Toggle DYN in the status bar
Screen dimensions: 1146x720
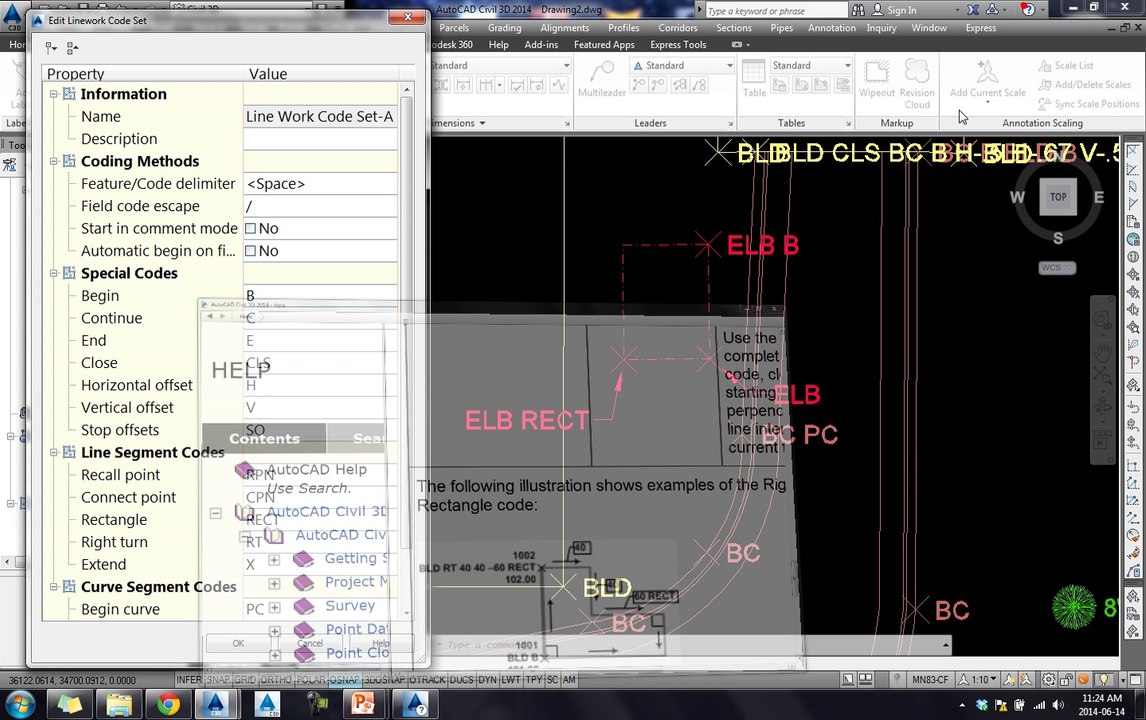click(487, 680)
